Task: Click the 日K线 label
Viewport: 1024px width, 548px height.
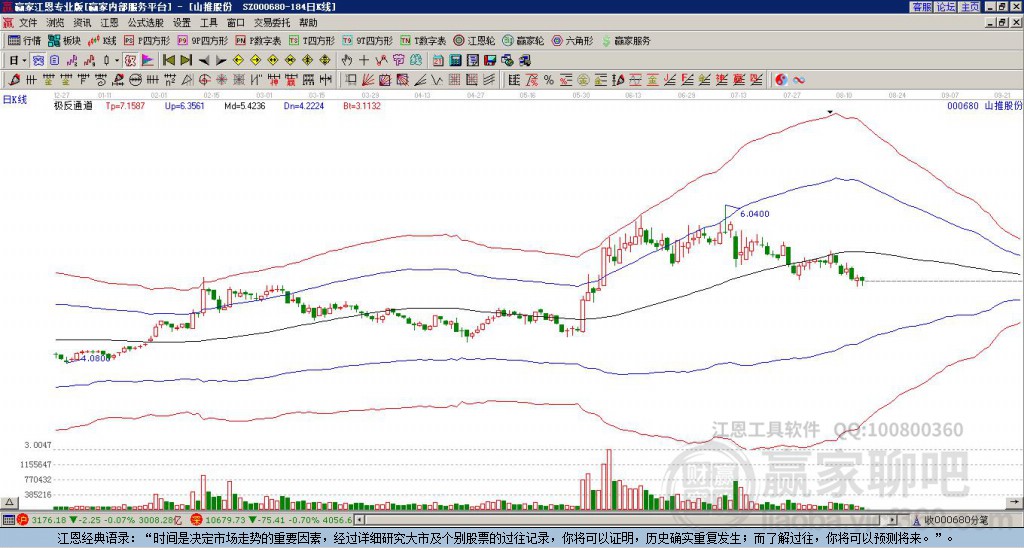Action: pyautogui.click(x=14, y=100)
